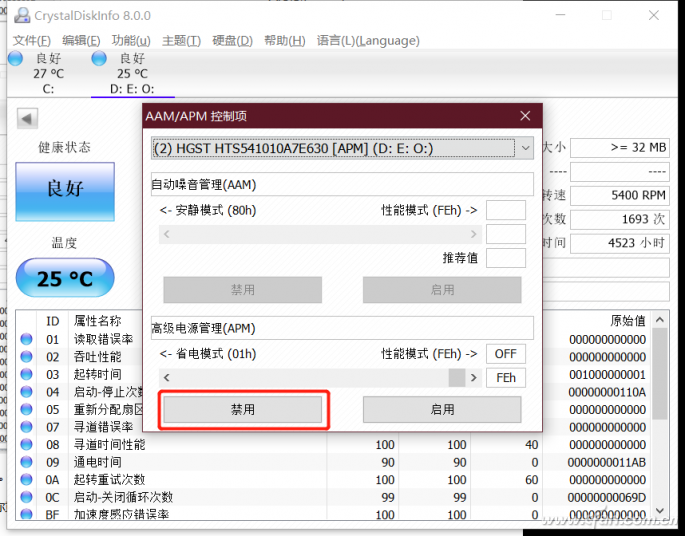
Task: Click the raw value 0000000069D
Action: 607,497
